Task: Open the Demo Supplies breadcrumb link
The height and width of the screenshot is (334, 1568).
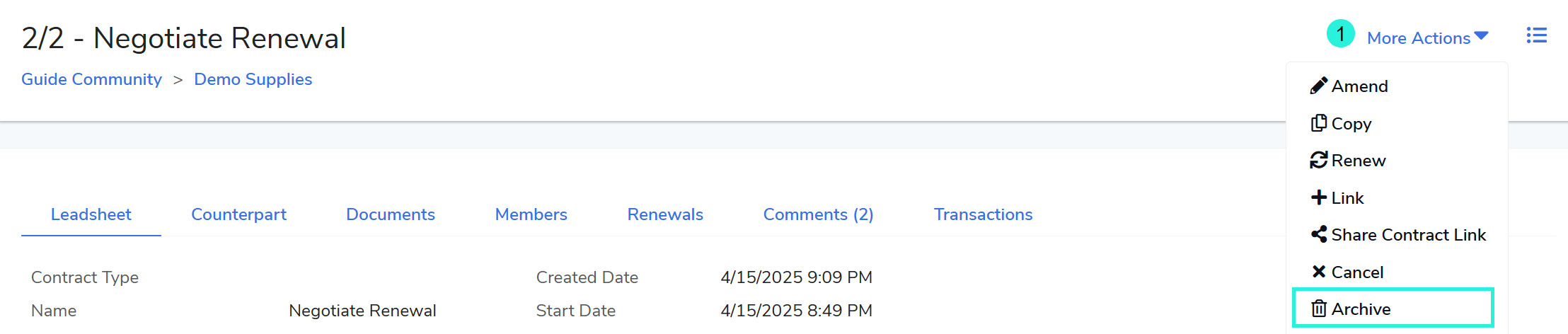Action: point(253,79)
